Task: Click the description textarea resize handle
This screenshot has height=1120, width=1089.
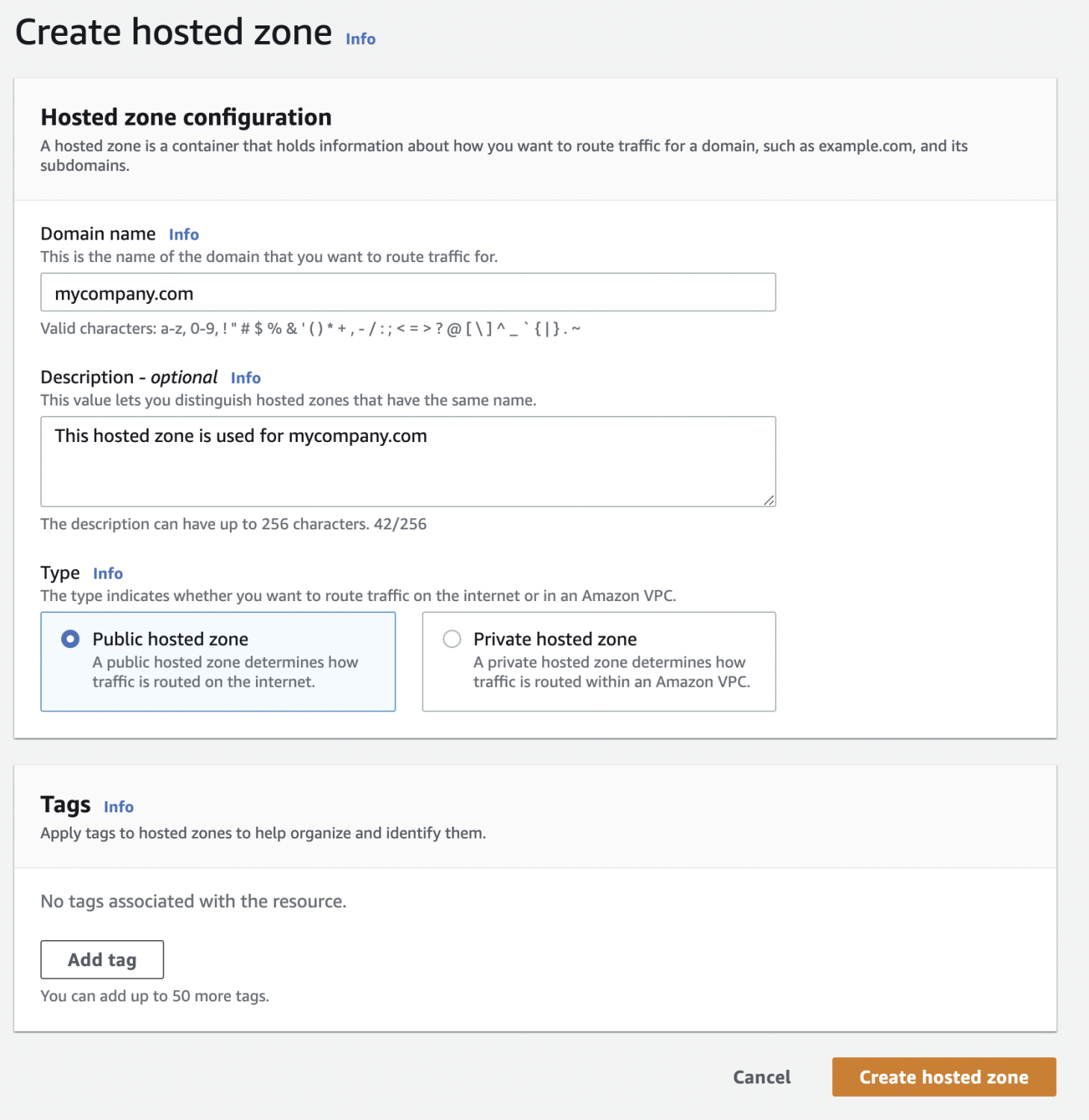Action: (769, 500)
